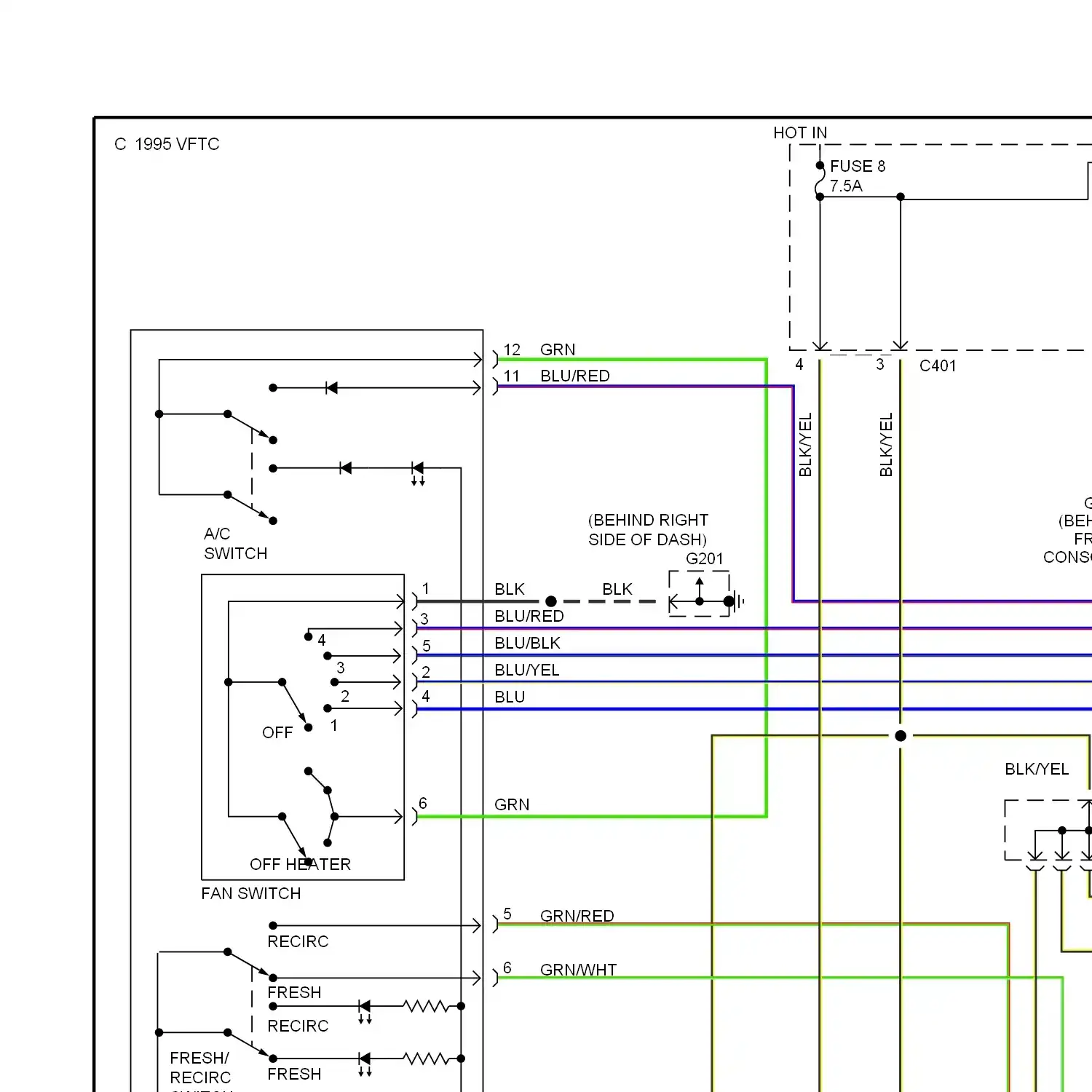Select the "7.5A" fuse rating text
1092x1092 pixels.
[x=846, y=186]
